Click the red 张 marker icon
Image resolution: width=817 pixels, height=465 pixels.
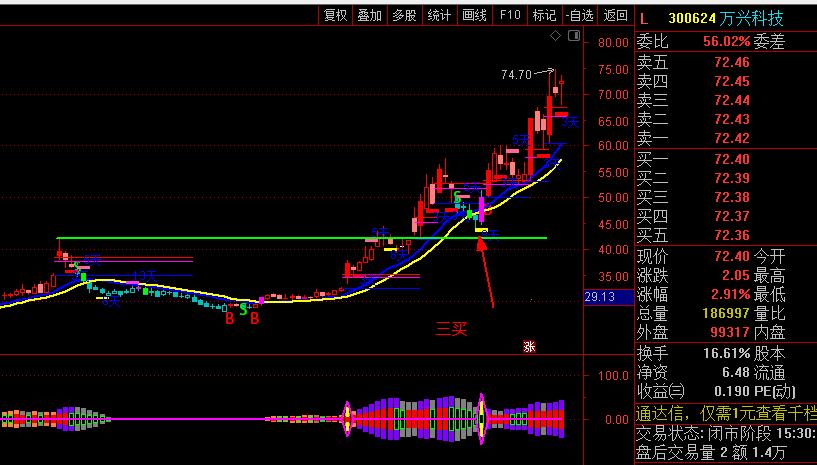529,346
